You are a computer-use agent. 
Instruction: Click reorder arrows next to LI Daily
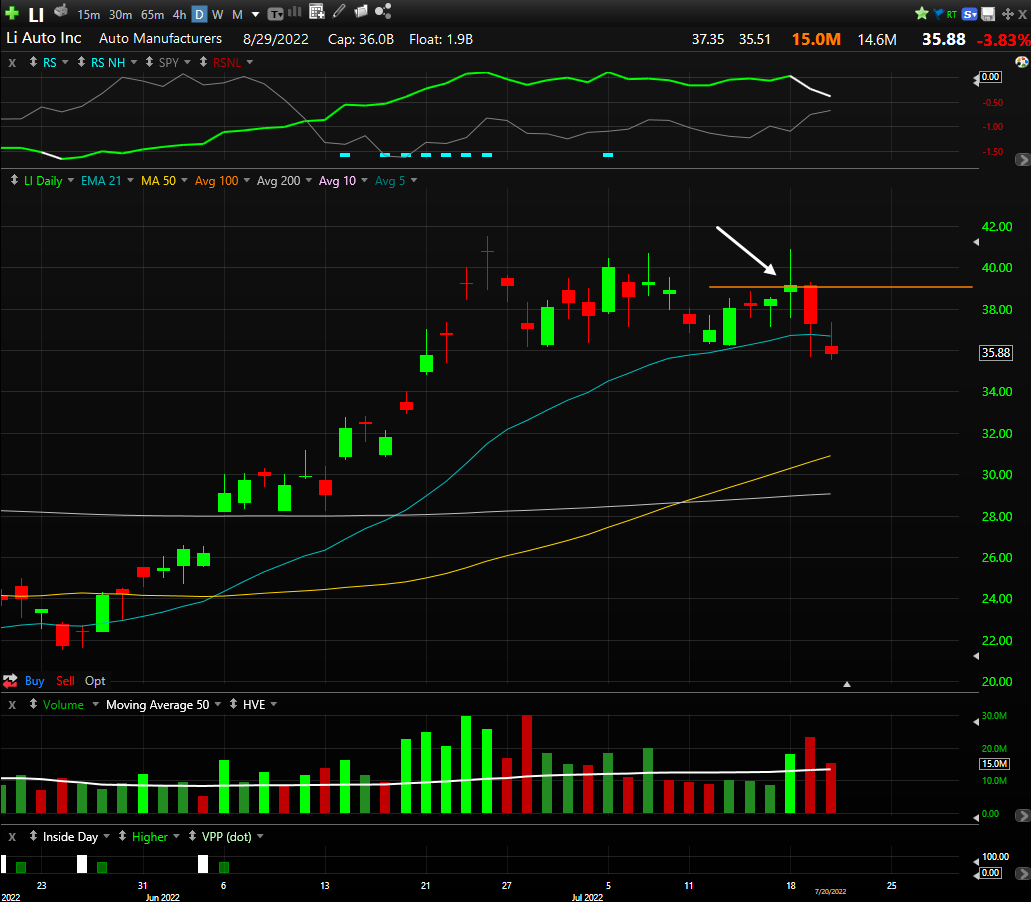click(14, 179)
